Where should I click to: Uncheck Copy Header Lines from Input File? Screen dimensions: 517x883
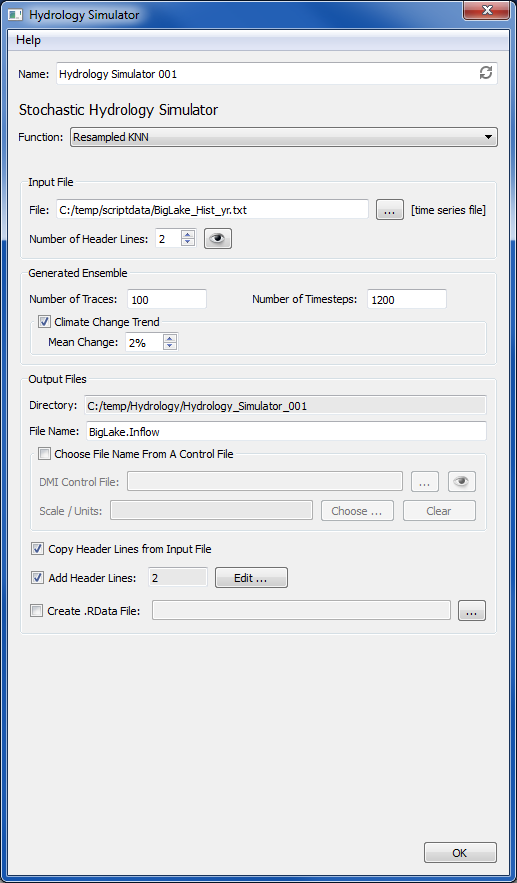coord(37,548)
